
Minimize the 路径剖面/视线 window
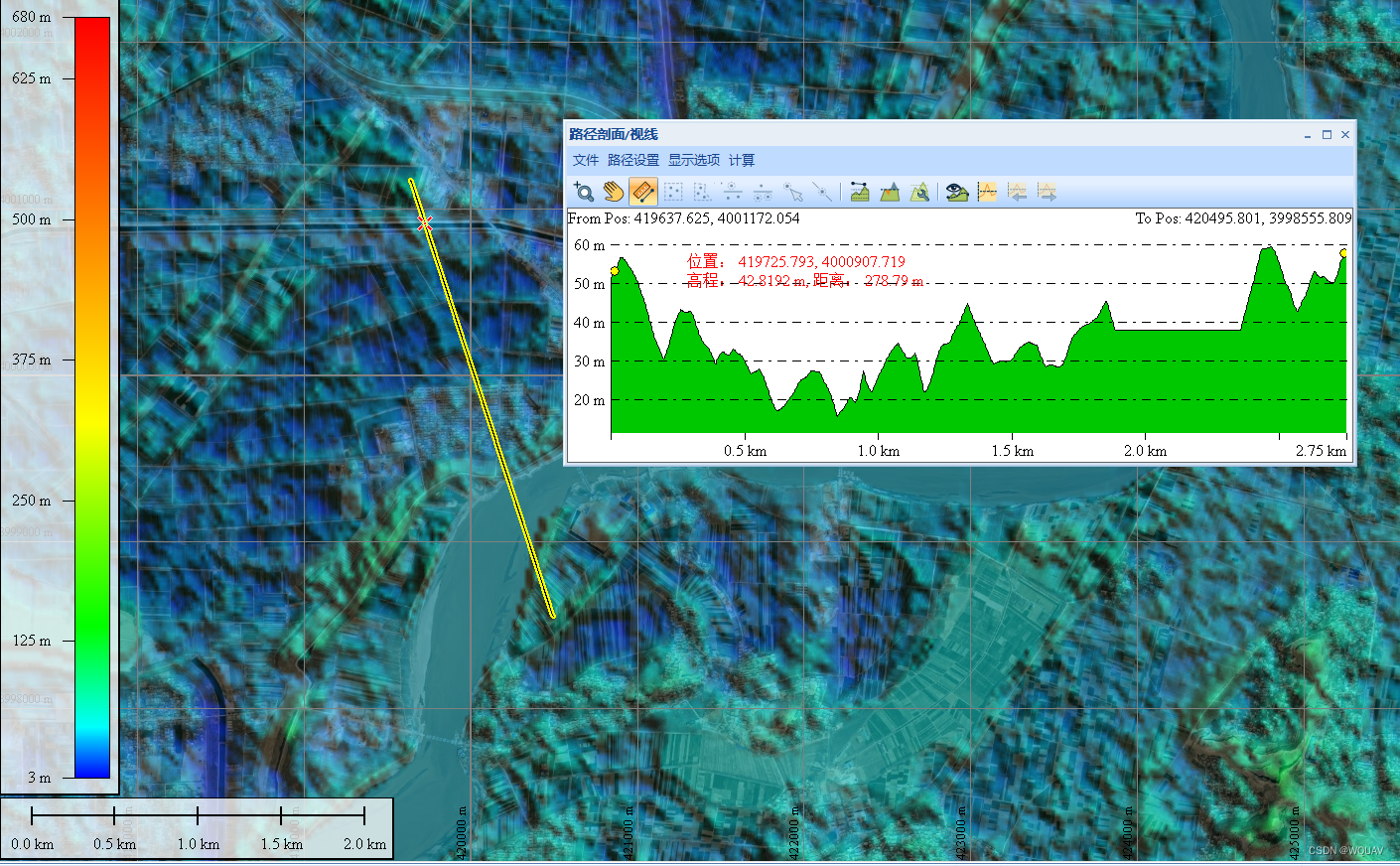click(x=1308, y=135)
